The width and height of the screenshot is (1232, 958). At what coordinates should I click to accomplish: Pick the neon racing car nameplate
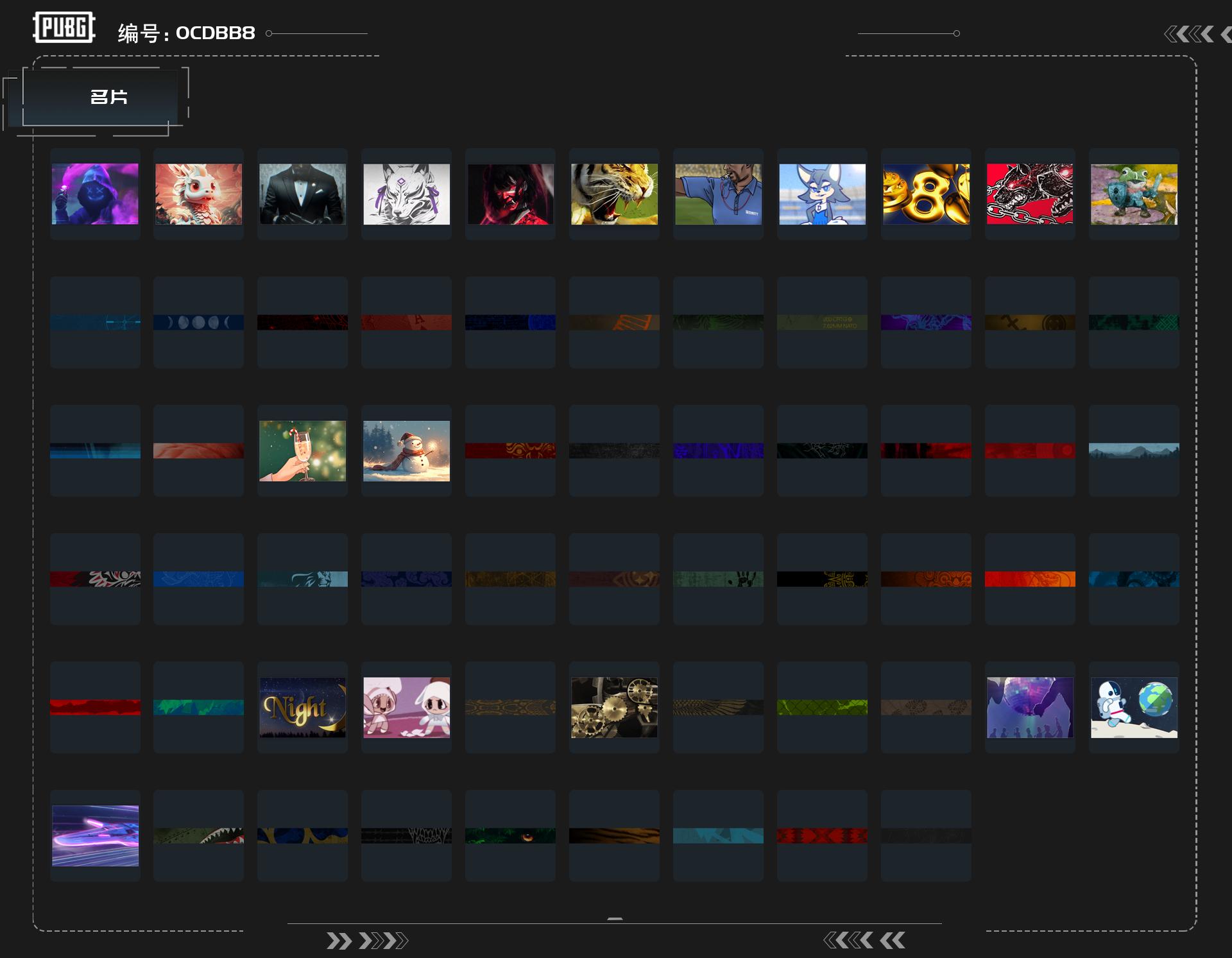(95, 835)
